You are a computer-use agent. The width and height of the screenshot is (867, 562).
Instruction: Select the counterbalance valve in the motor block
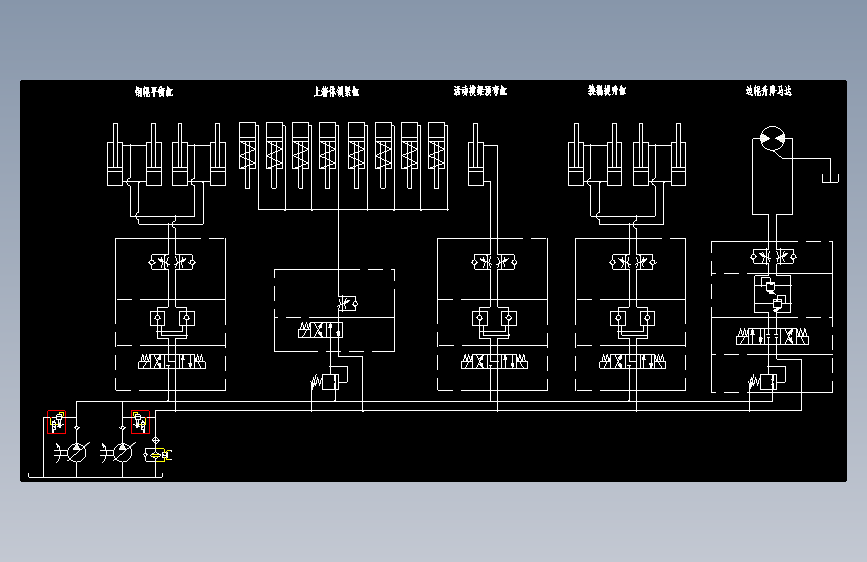[x=772, y=294]
